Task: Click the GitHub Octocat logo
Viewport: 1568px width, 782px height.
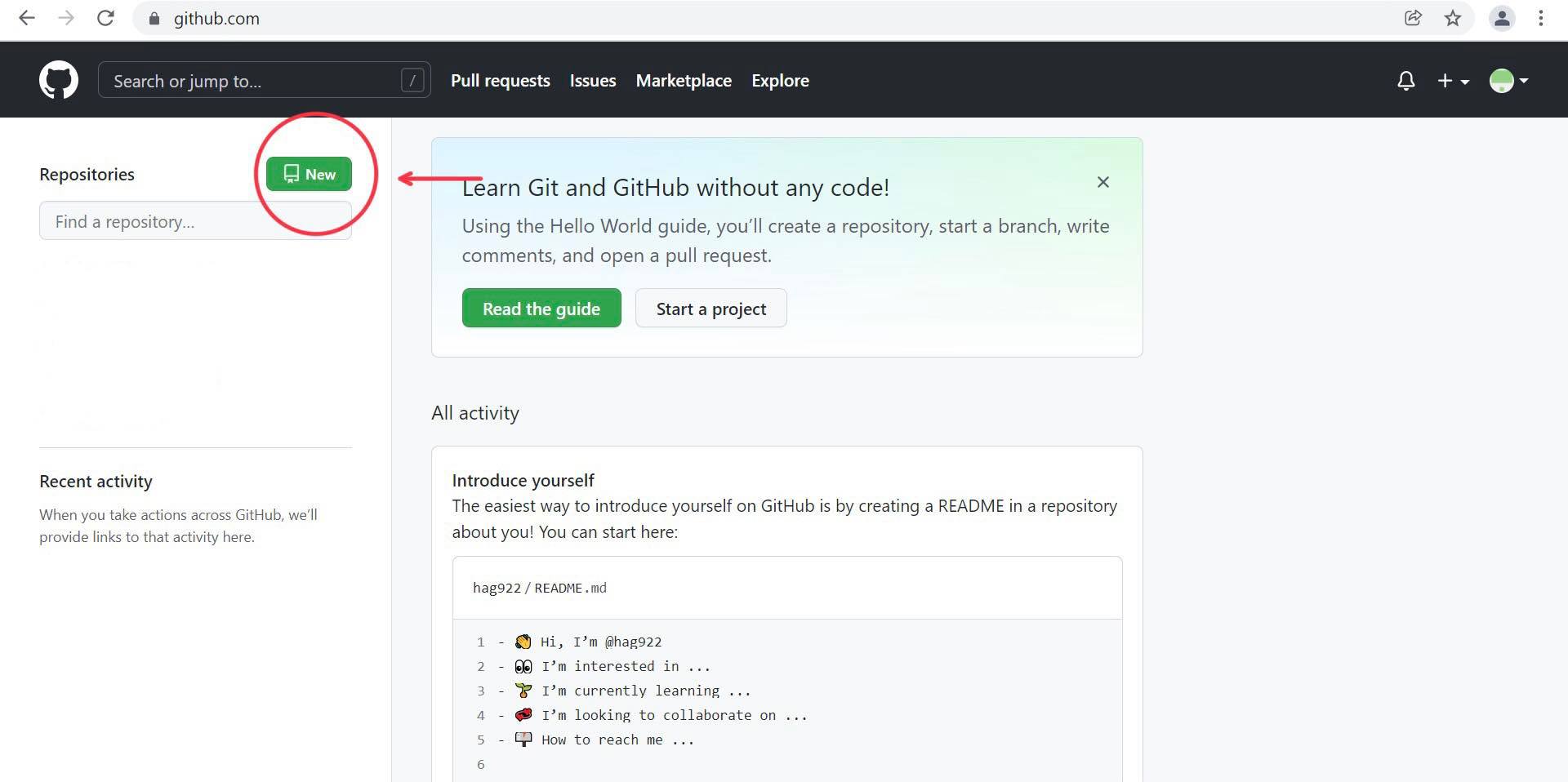Action: [x=59, y=80]
